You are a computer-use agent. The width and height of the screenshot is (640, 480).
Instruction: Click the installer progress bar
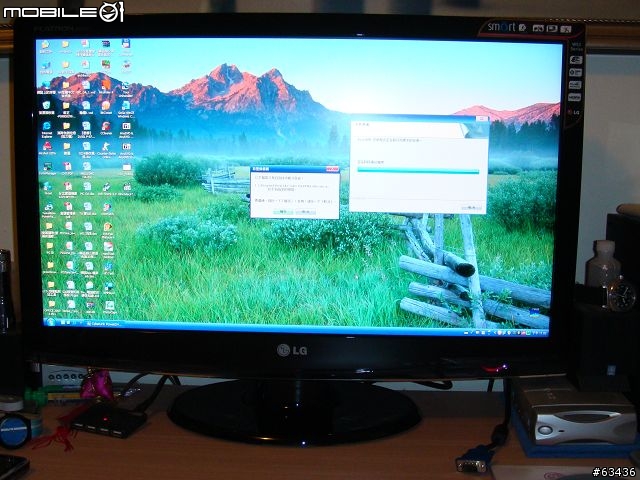coord(418,171)
